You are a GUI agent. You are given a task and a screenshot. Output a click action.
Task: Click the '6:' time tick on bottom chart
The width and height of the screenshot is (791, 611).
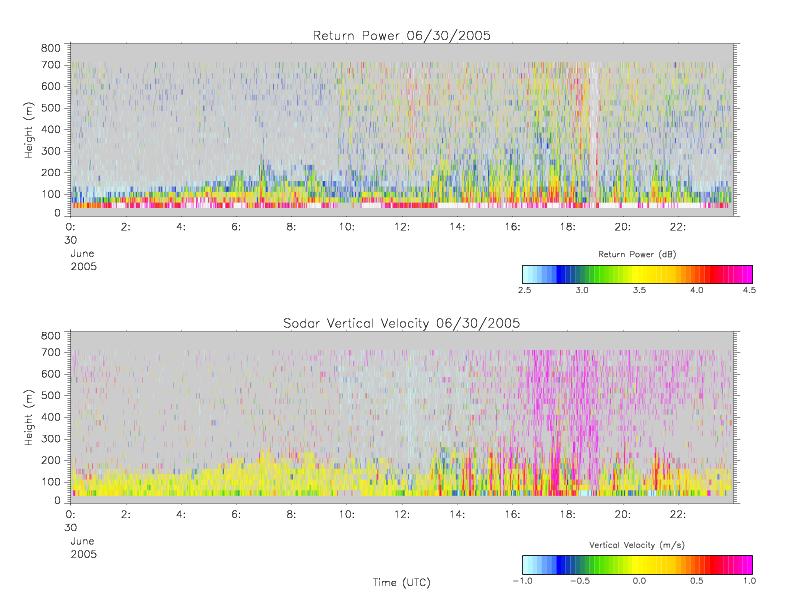(236, 515)
